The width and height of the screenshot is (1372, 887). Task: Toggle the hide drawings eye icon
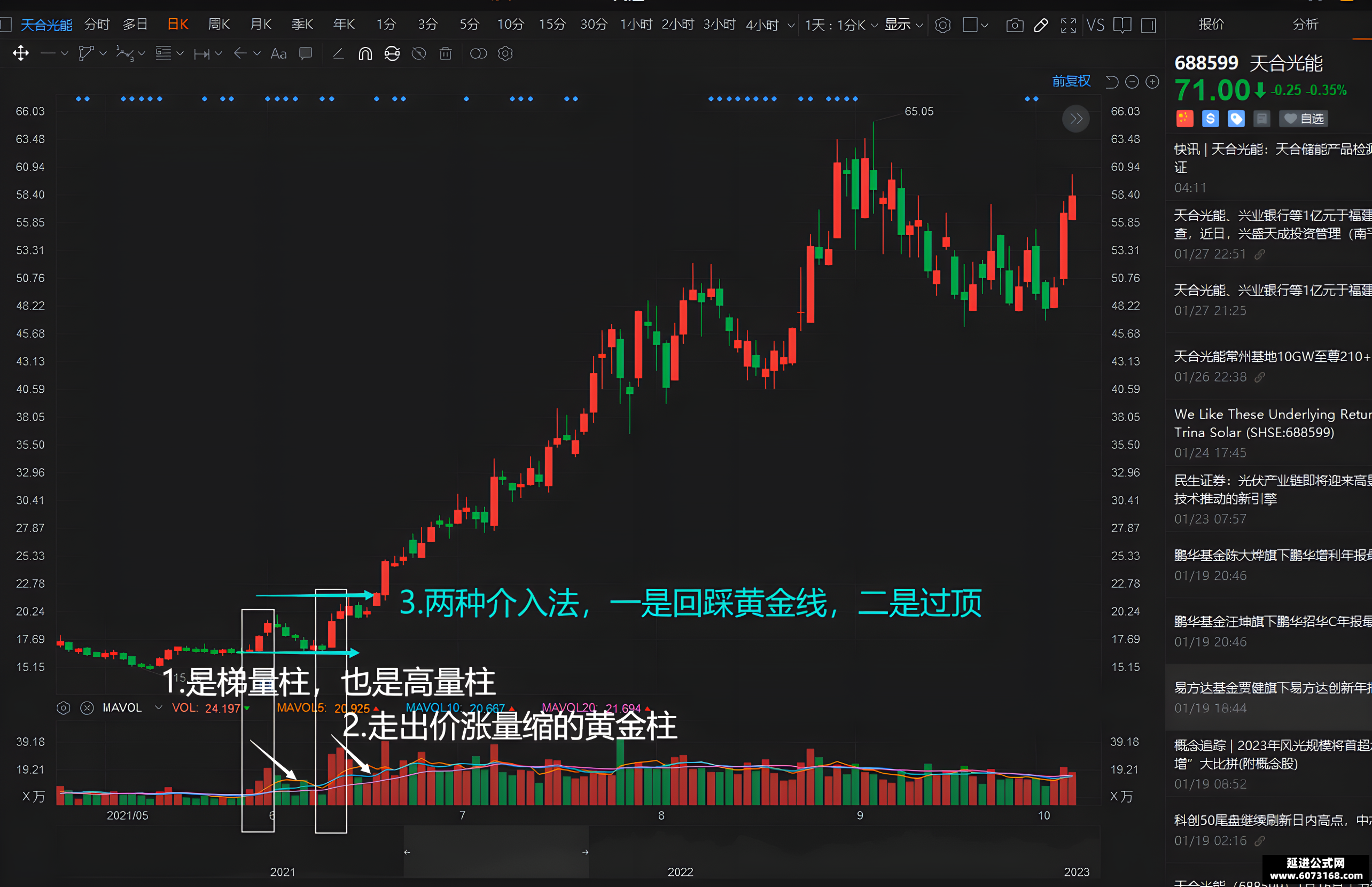[x=418, y=53]
